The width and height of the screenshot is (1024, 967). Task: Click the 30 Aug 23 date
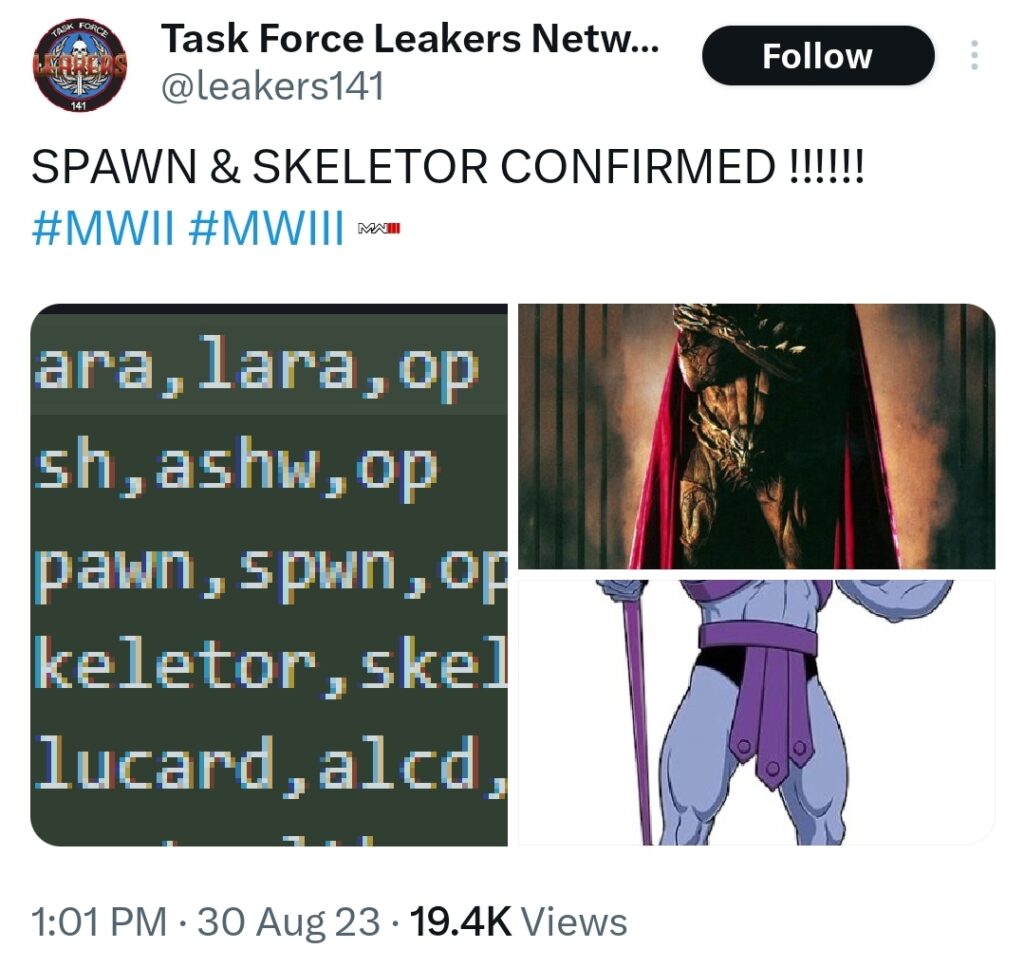point(288,921)
